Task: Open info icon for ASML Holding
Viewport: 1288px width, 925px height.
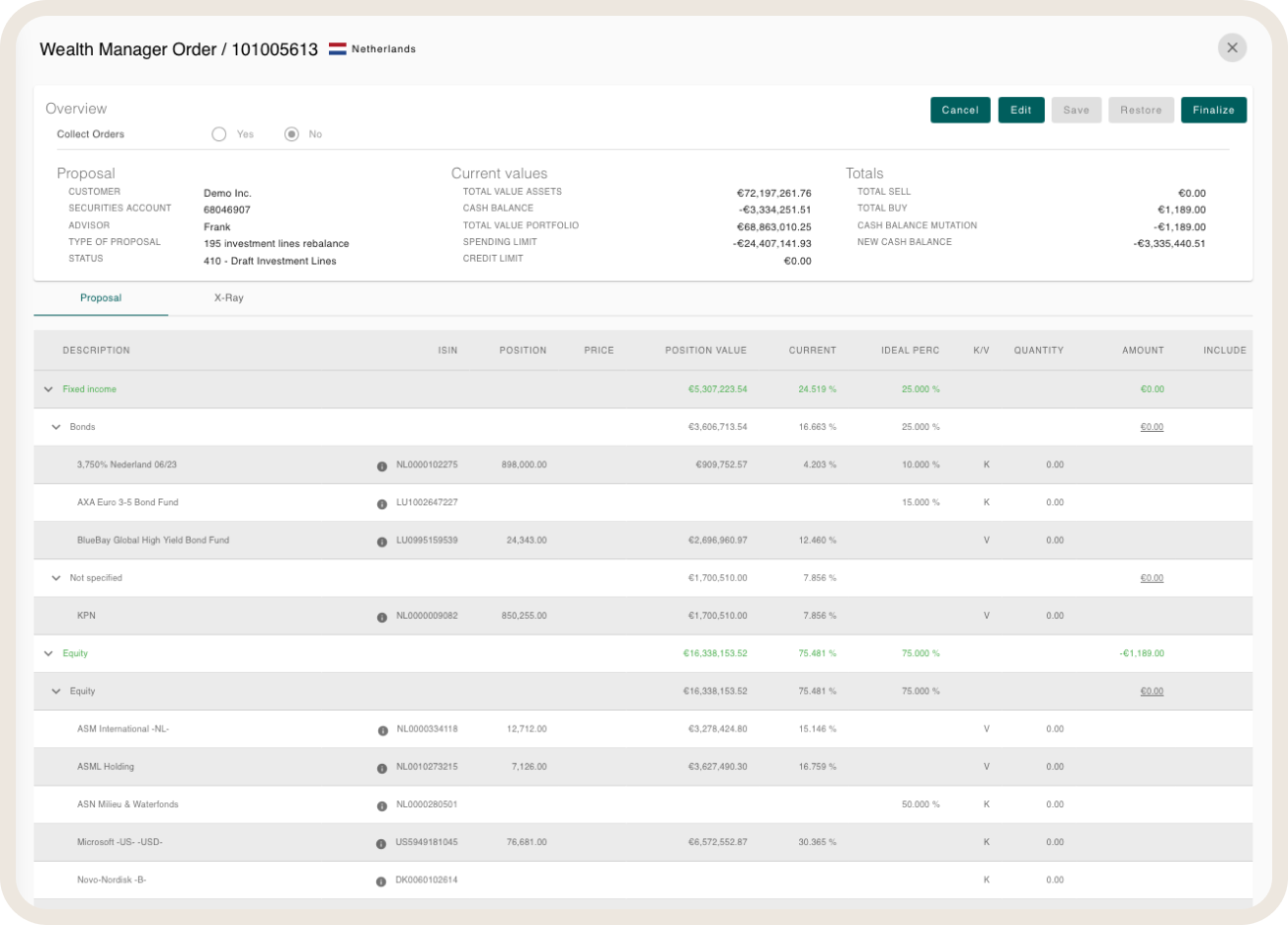Action: (382, 768)
